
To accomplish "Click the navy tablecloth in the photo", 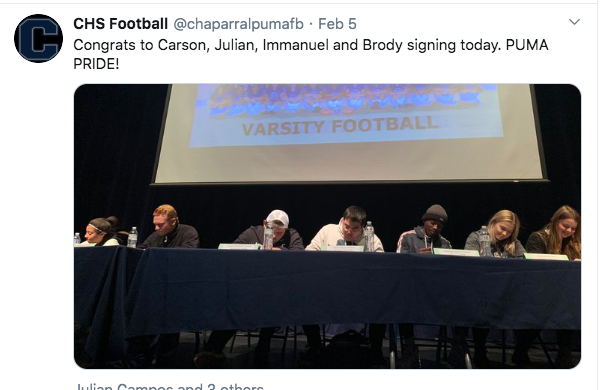I will pyautogui.click(x=327, y=293).
